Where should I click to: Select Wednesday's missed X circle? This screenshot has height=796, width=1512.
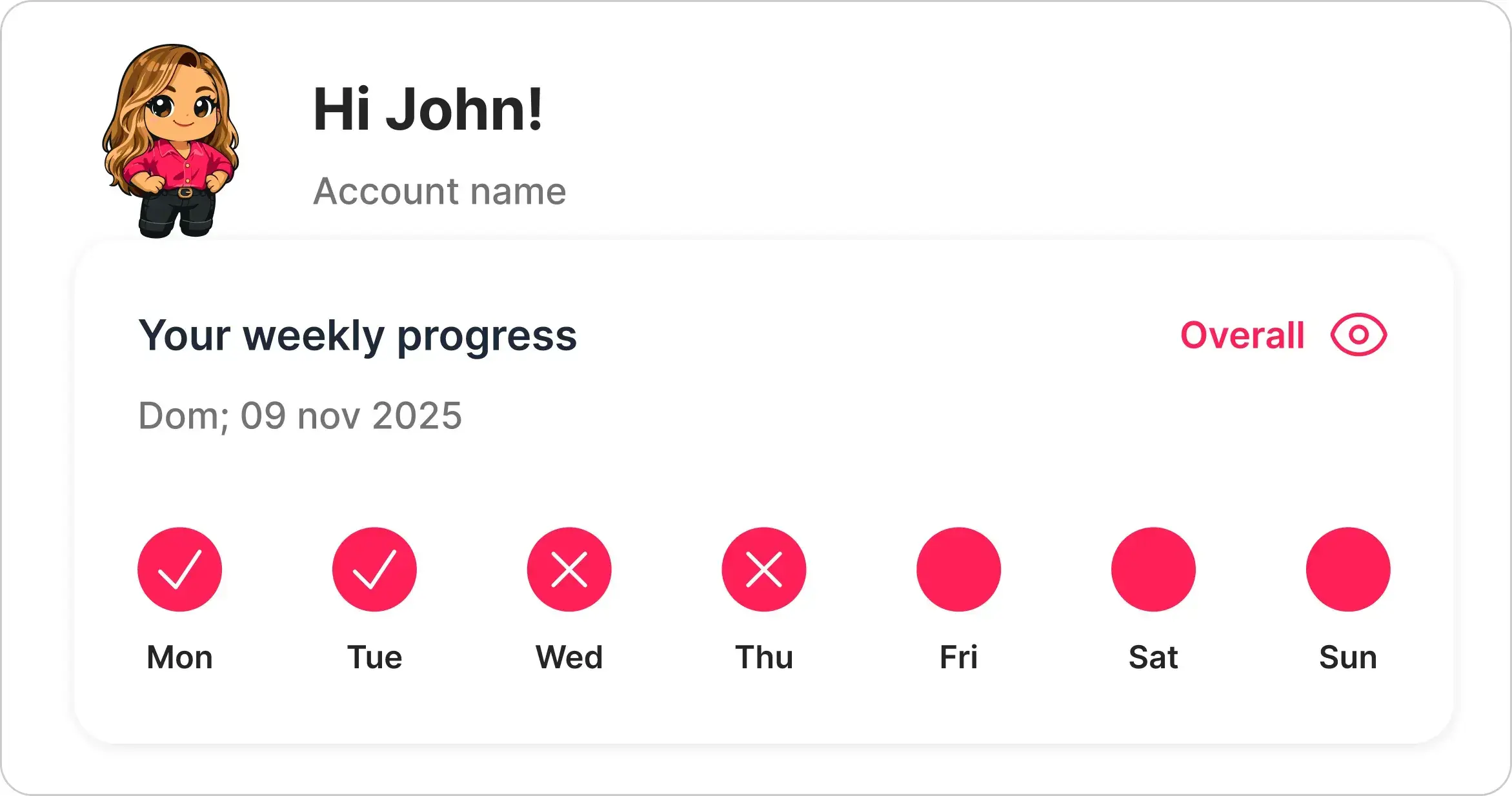[x=569, y=569]
